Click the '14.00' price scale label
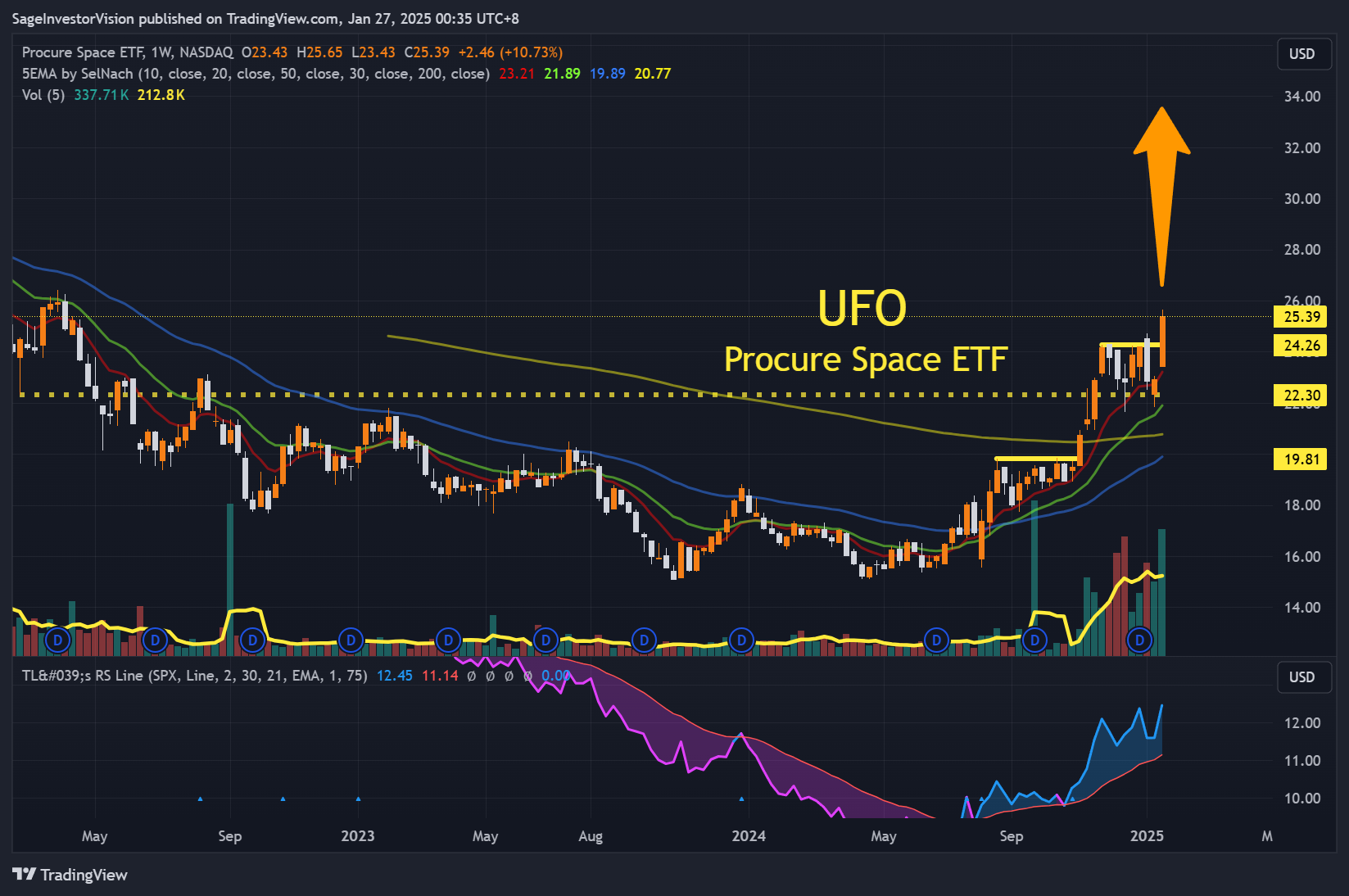This screenshot has height=896, width=1349. point(1302,608)
